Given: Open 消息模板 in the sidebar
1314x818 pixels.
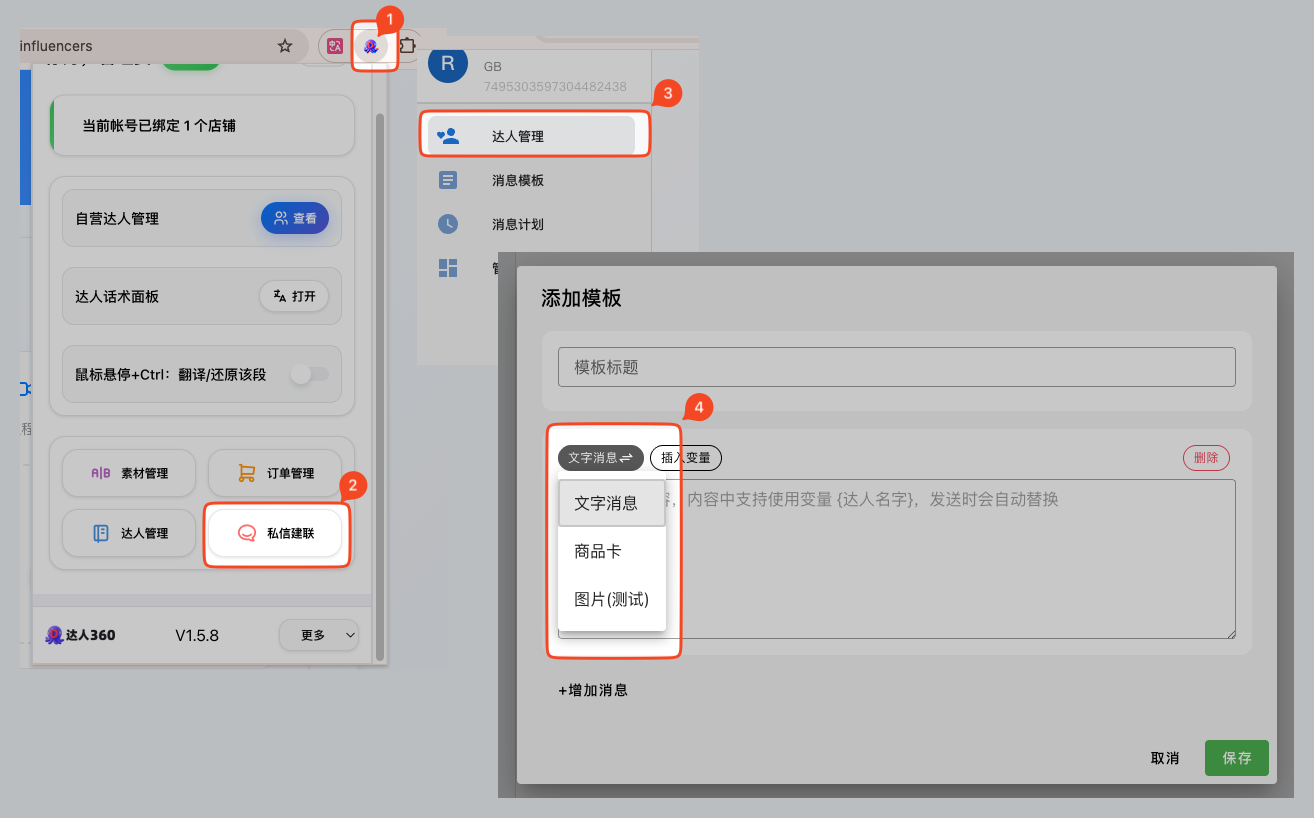Looking at the screenshot, I should [x=517, y=181].
